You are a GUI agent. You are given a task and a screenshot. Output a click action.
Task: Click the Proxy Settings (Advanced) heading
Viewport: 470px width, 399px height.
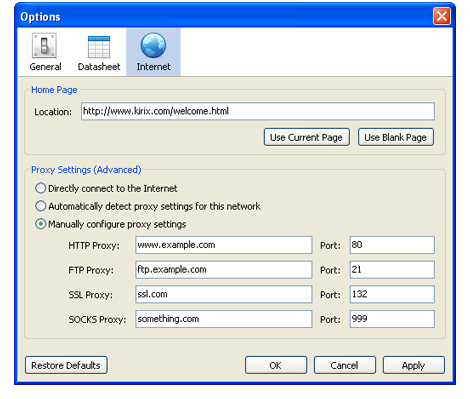coord(86,170)
